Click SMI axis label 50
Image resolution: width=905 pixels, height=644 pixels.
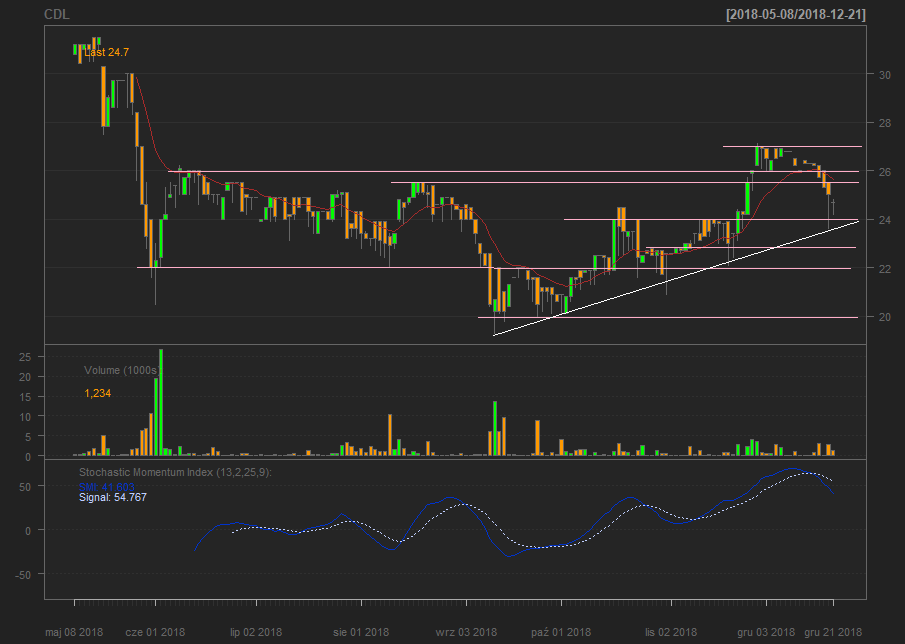pyautogui.click(x=25, y=487)
